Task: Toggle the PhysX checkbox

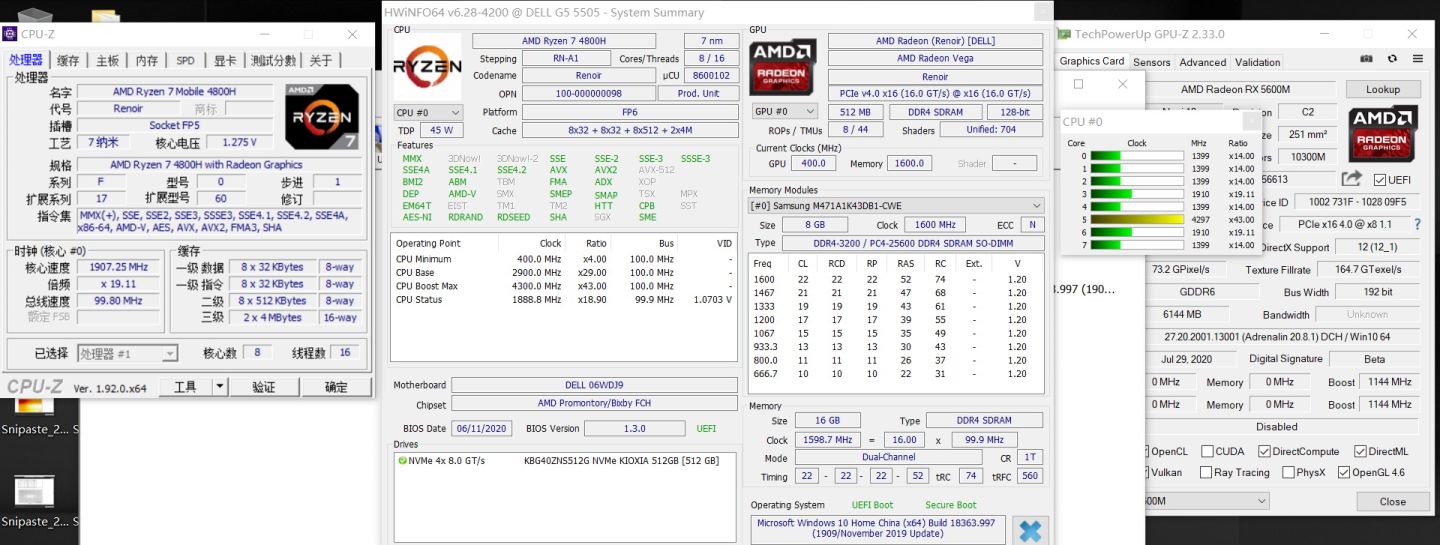Action: coord(1289,473)
